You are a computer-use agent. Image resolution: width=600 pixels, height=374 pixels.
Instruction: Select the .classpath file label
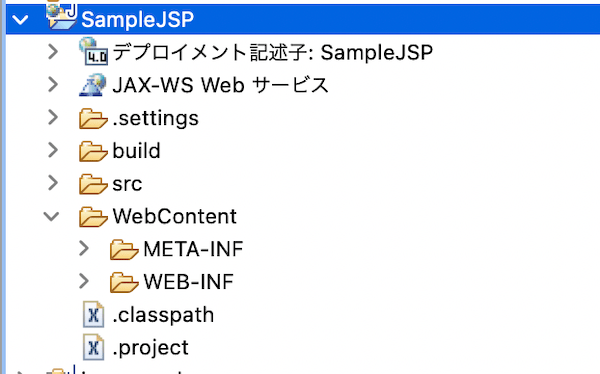click(x=163, y=315)
